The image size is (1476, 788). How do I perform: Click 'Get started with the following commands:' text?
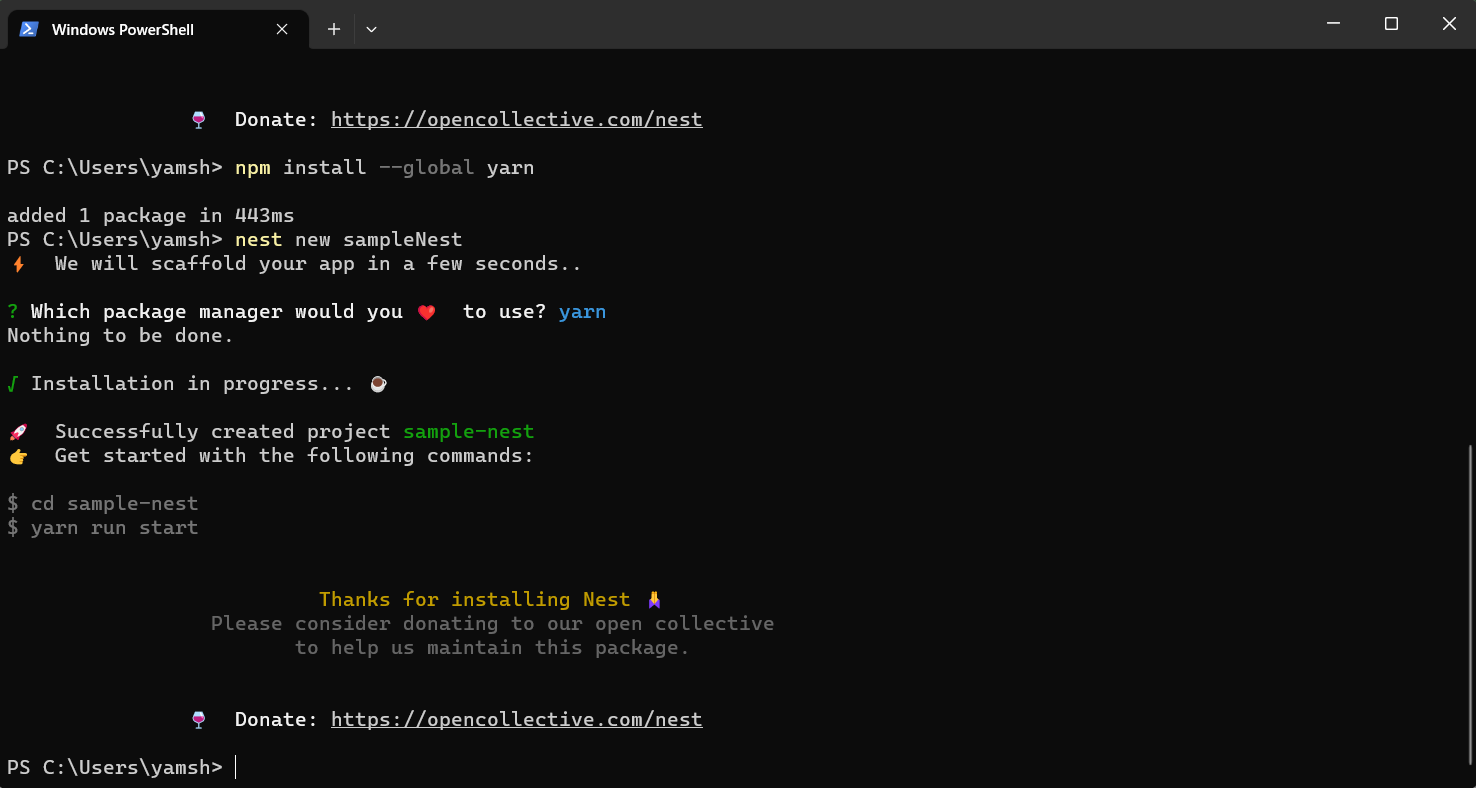[x=294, y=455]
